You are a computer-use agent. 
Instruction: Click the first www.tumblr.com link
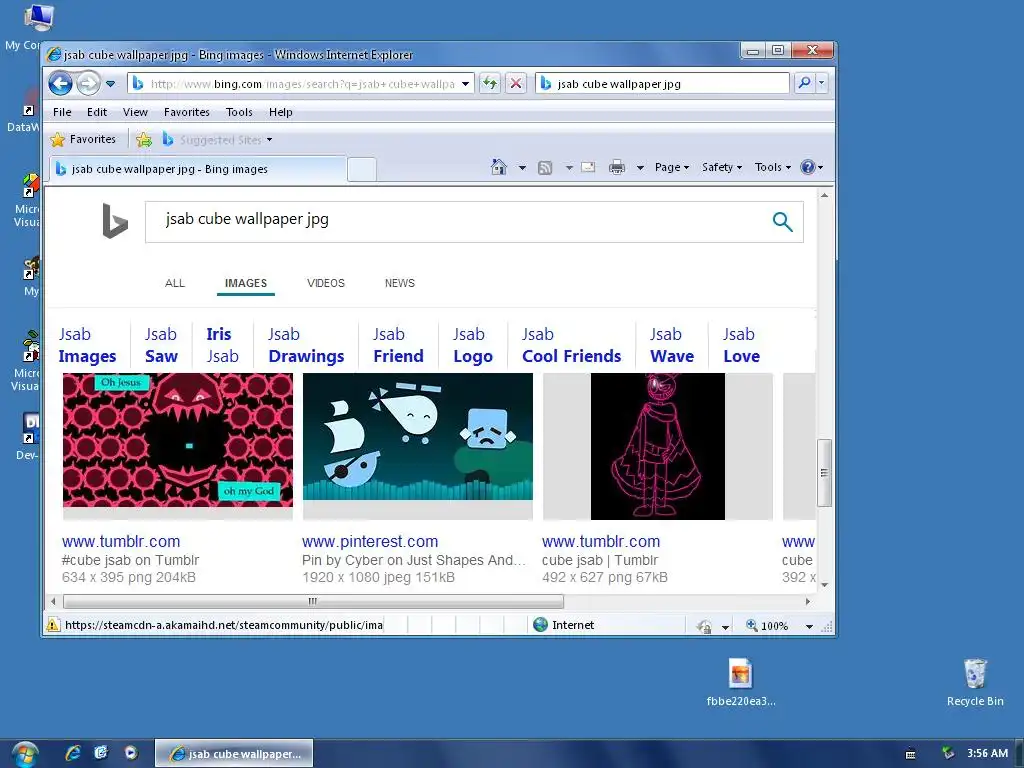[121, 541]
